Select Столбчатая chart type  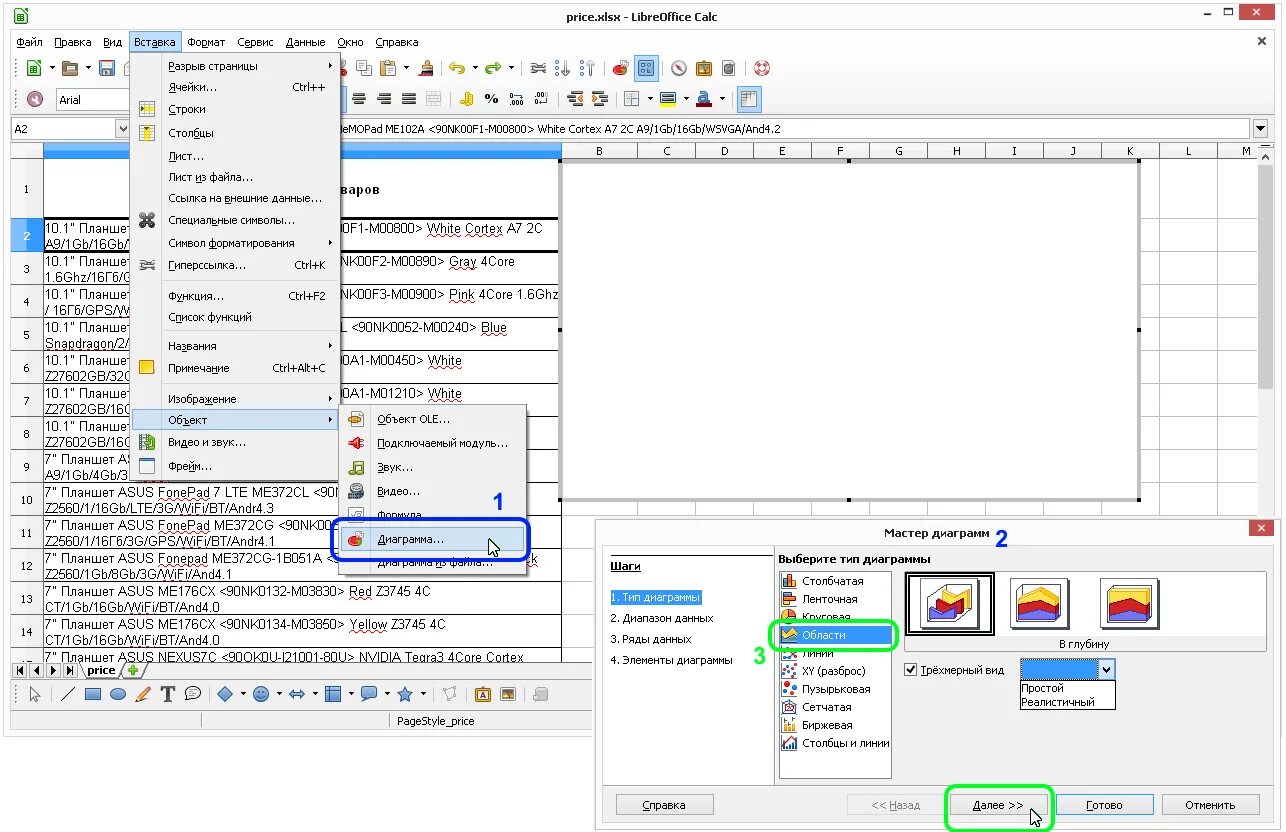click(x=833, y=581)
